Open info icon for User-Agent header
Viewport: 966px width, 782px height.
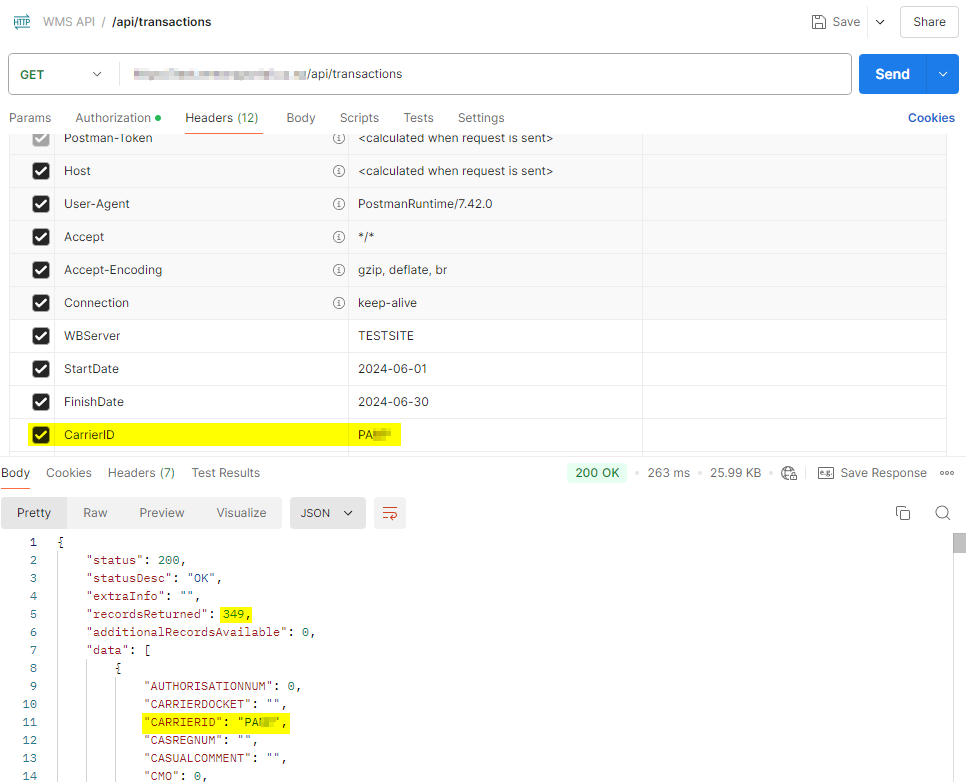pyautogui.click(x=339, y=204)
